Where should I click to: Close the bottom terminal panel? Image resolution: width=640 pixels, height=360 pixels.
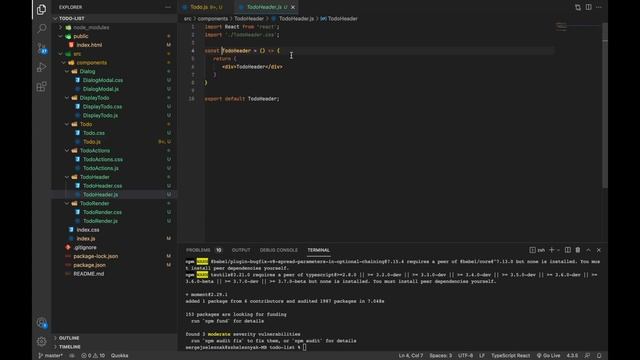click(x=599, y=250)
